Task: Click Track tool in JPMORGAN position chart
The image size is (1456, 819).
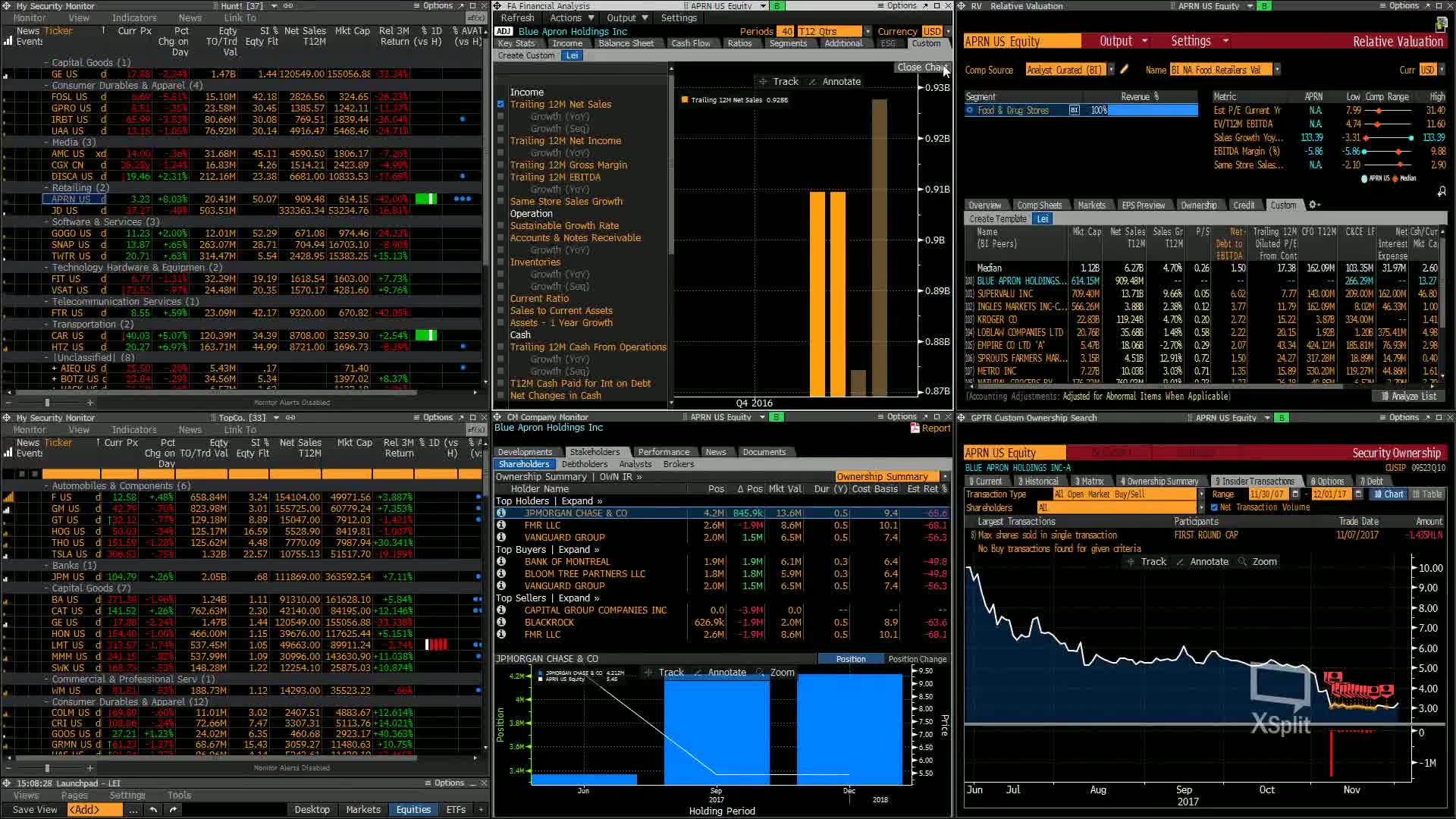Action: click(x=665, y=673)
